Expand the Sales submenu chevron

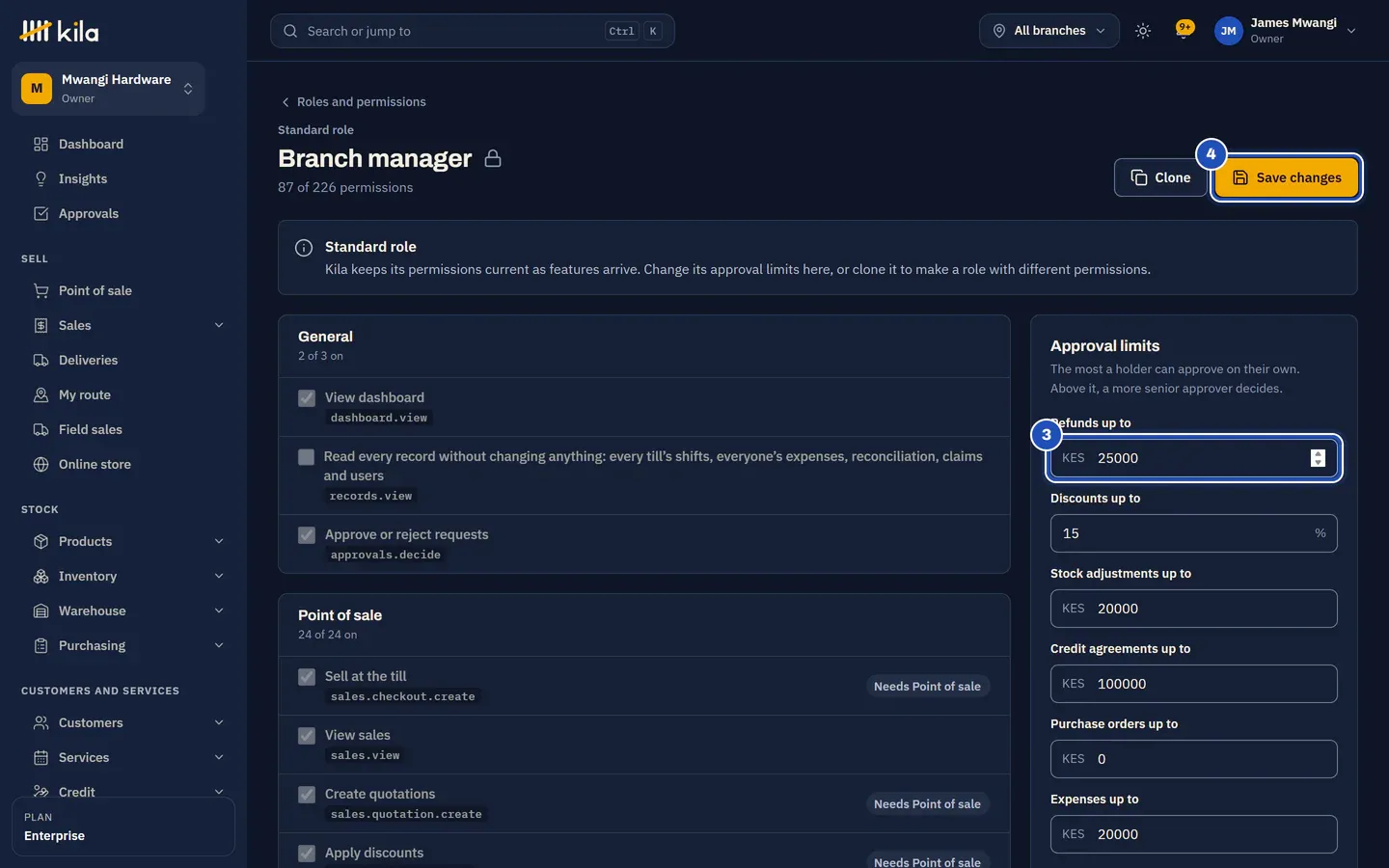point(219,325)
